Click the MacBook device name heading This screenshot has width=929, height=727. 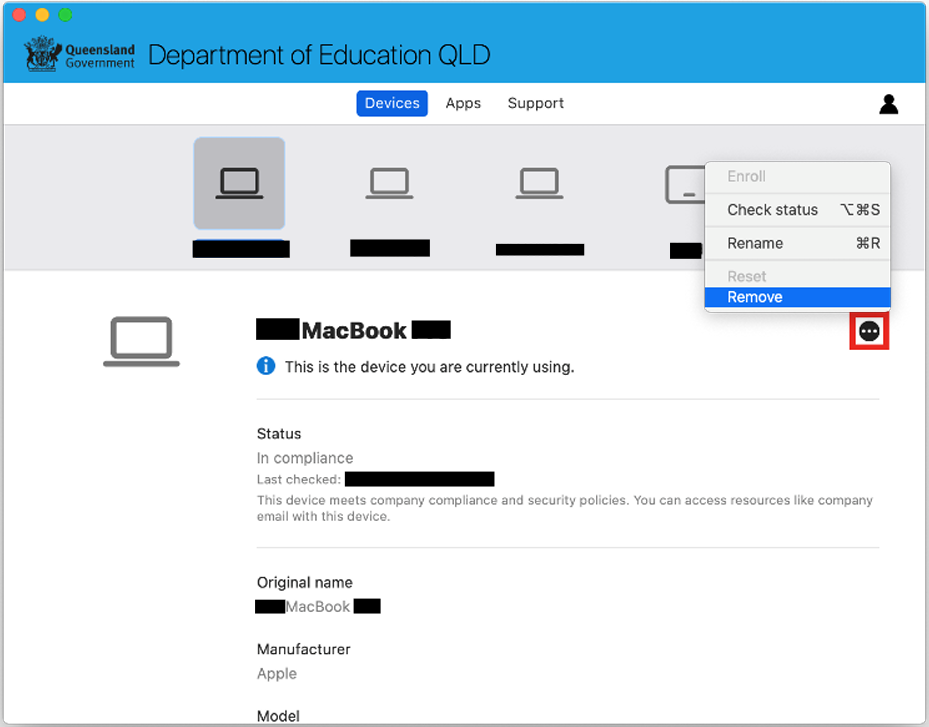click(x=354, y=330)
